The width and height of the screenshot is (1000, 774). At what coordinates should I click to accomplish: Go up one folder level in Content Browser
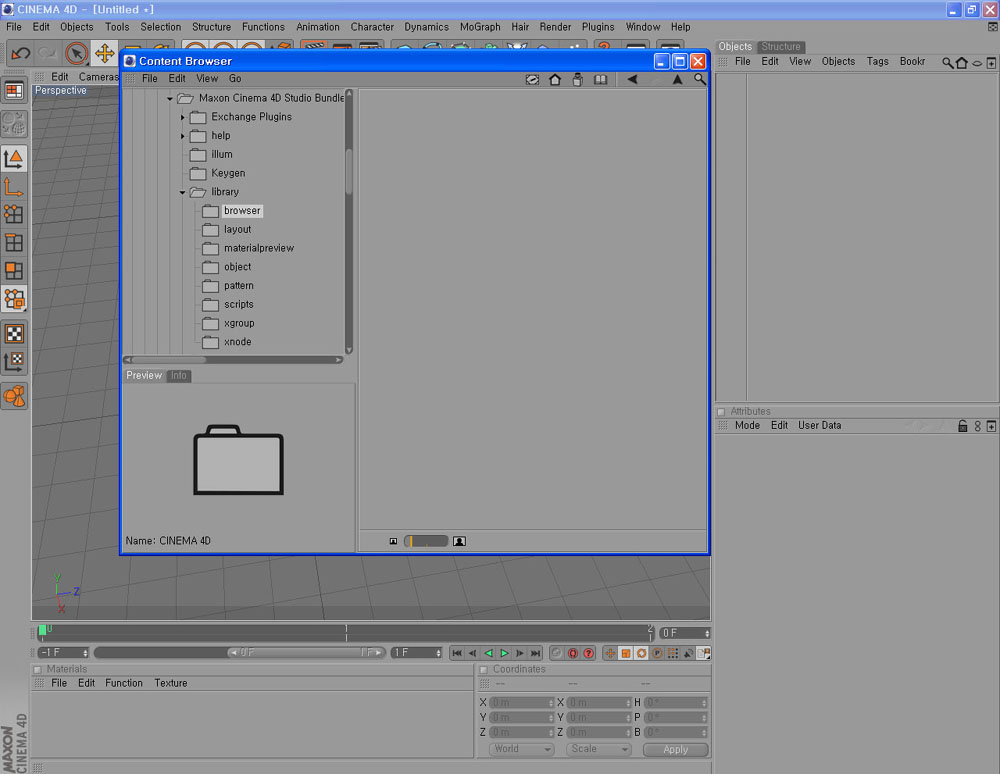tap(677, 80)
